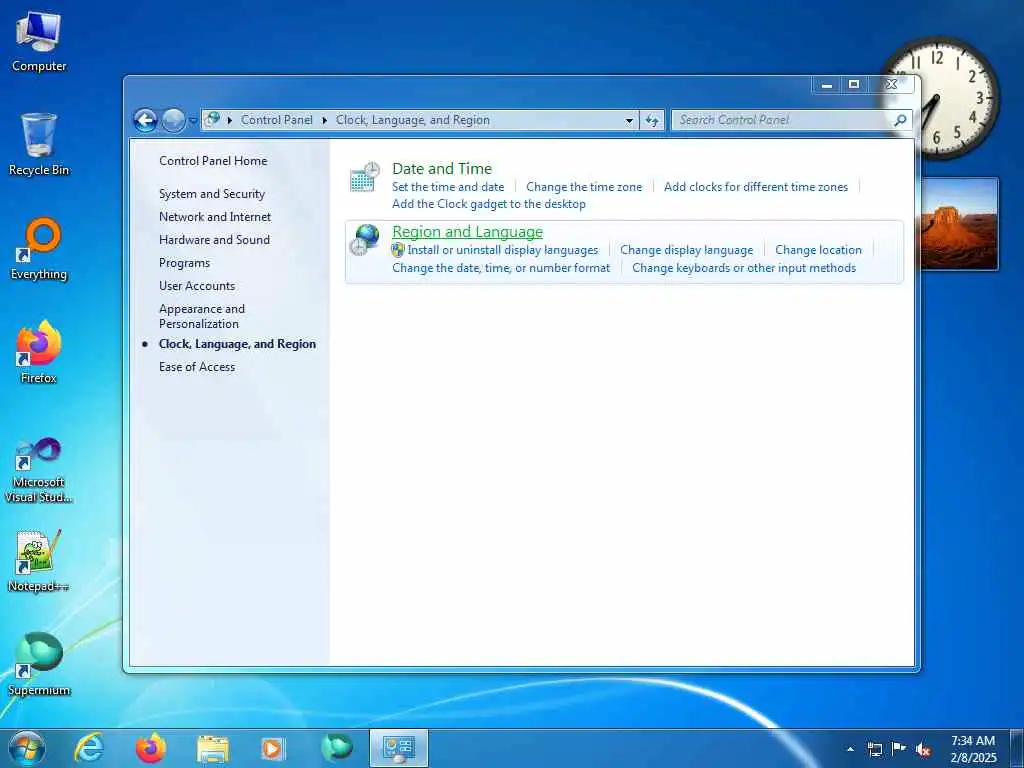Click the address bar Control Panel icon
This screenshot has height=768, width=1024.
pyautogui.click(x=212, y=120)
